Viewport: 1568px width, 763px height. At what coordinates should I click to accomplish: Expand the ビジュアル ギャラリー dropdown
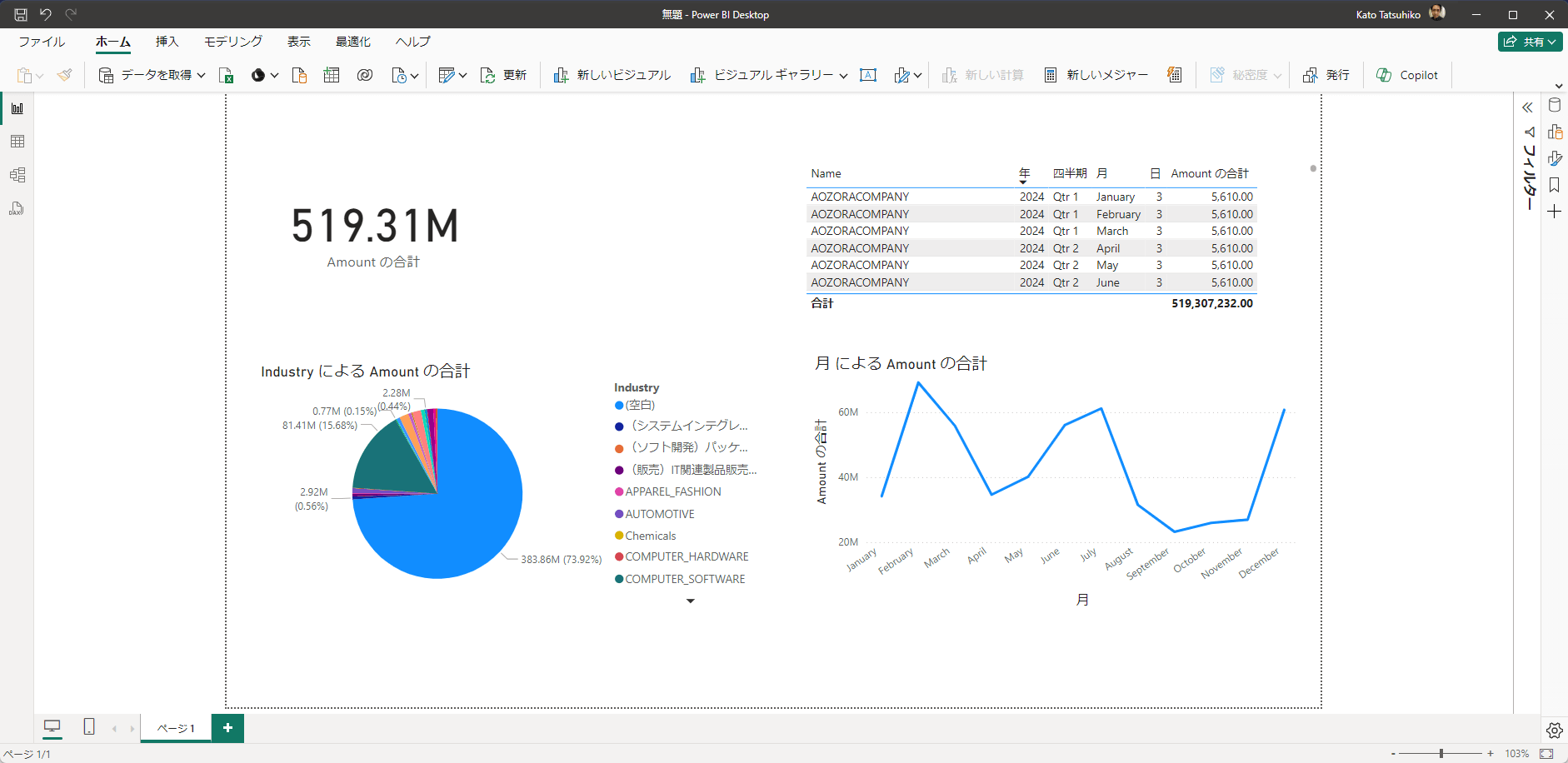click(x=843, y=75)
